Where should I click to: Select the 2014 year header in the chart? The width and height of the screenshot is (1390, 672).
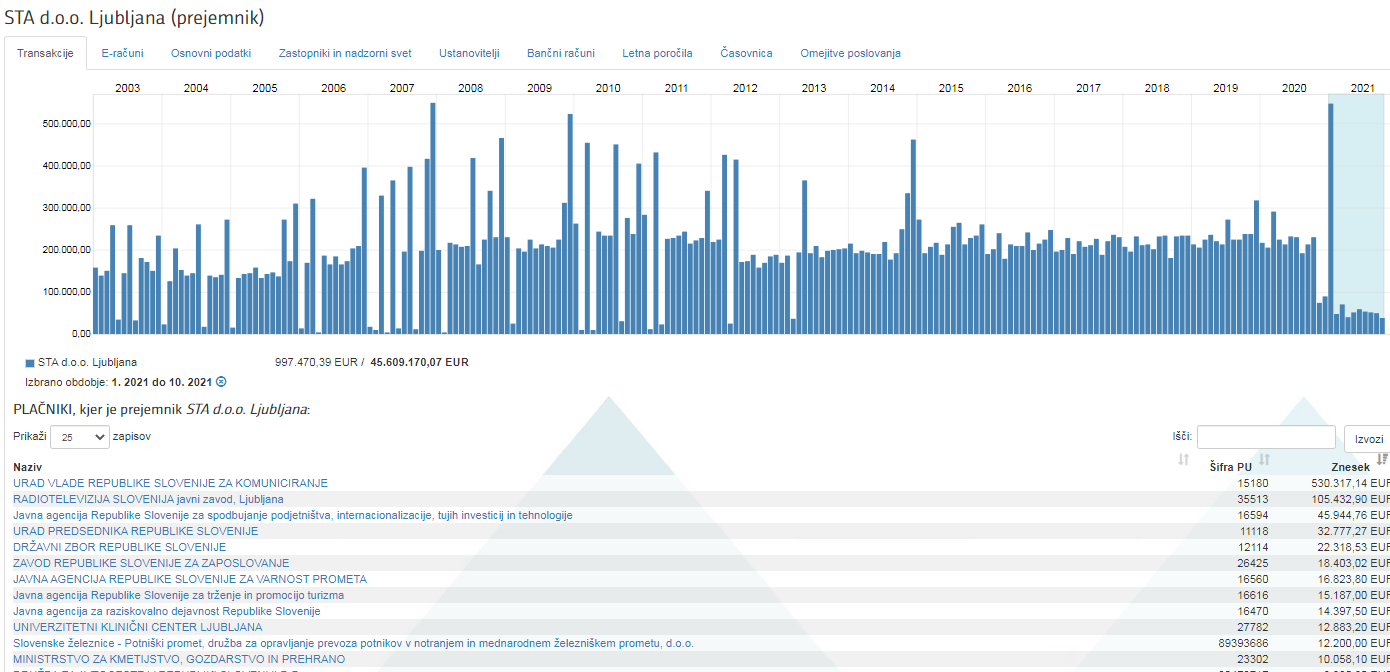point(882,88)
